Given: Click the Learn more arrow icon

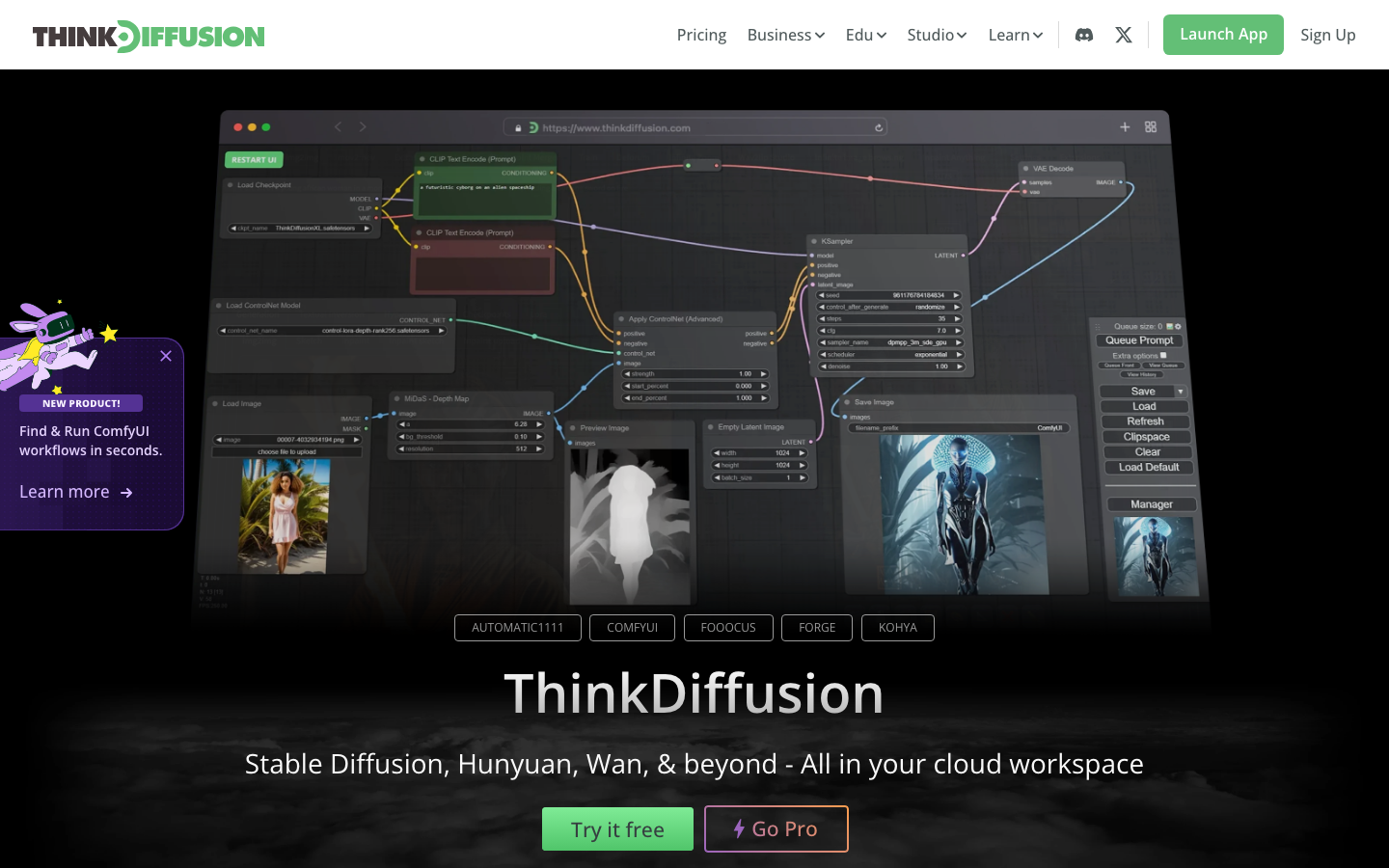Looking at the screenshot, I should (x=126, y=493).
